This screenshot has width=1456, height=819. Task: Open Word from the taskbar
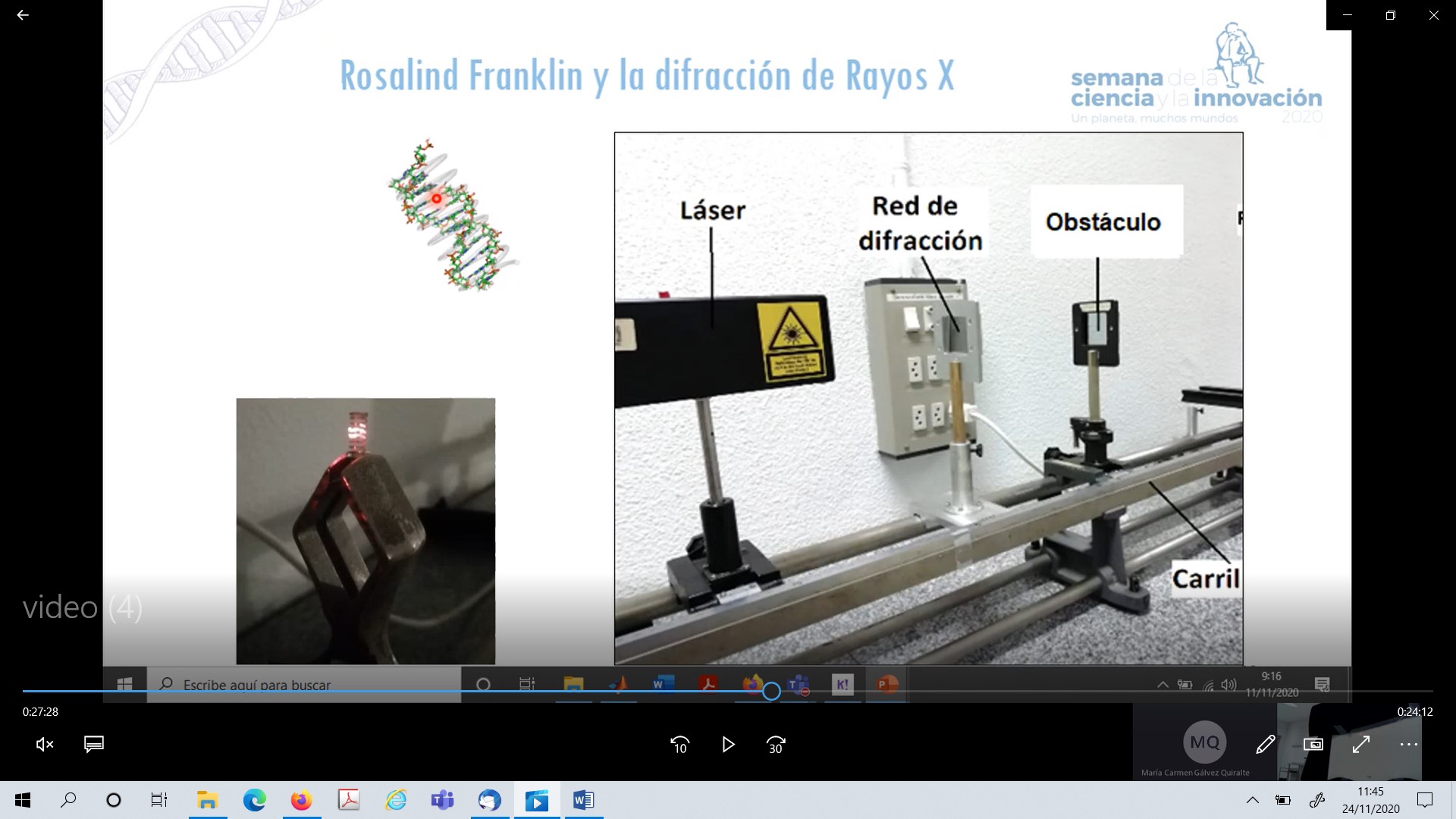coord(583,800)
